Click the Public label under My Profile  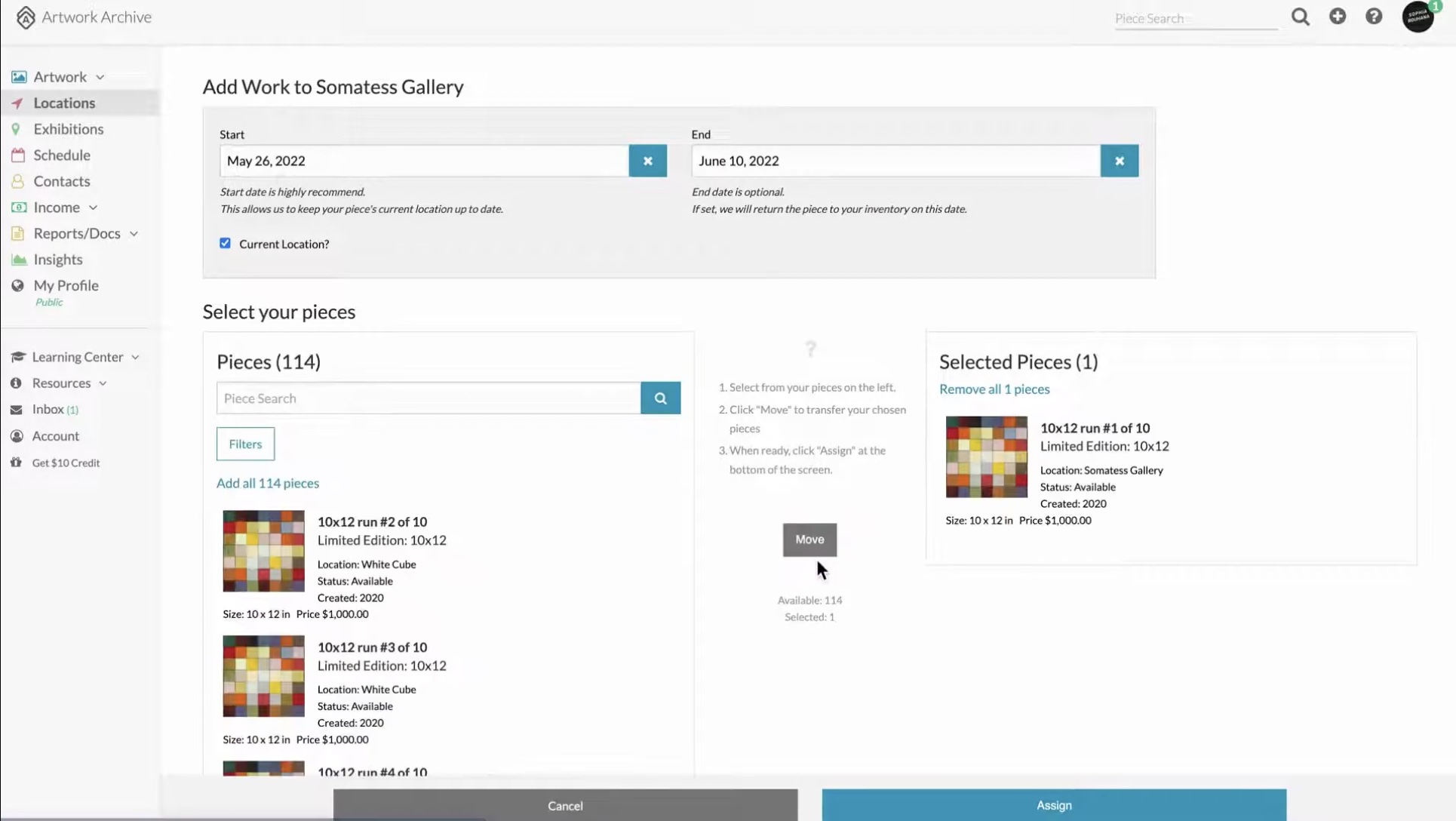(x=49, y=303)
